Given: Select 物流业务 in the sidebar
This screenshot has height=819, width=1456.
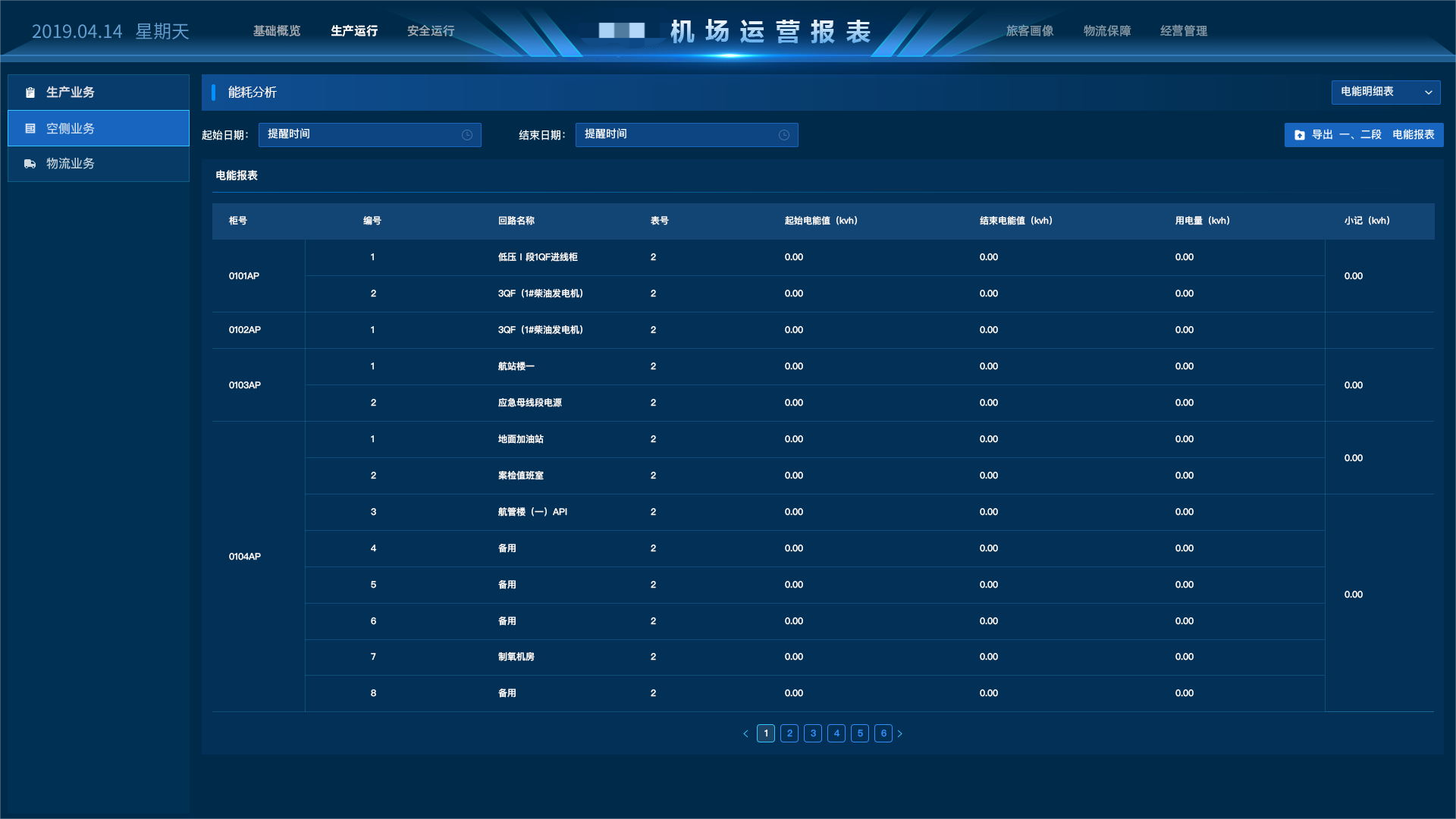Looking at the screenshot, I should coord(71,164).
